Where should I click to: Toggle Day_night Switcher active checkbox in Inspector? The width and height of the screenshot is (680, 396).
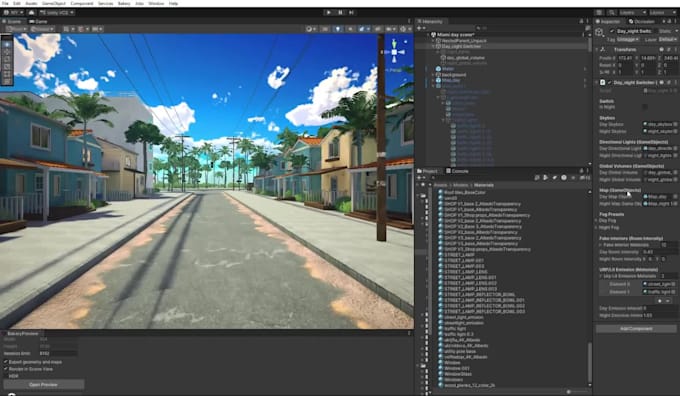[x=612, y=31]
